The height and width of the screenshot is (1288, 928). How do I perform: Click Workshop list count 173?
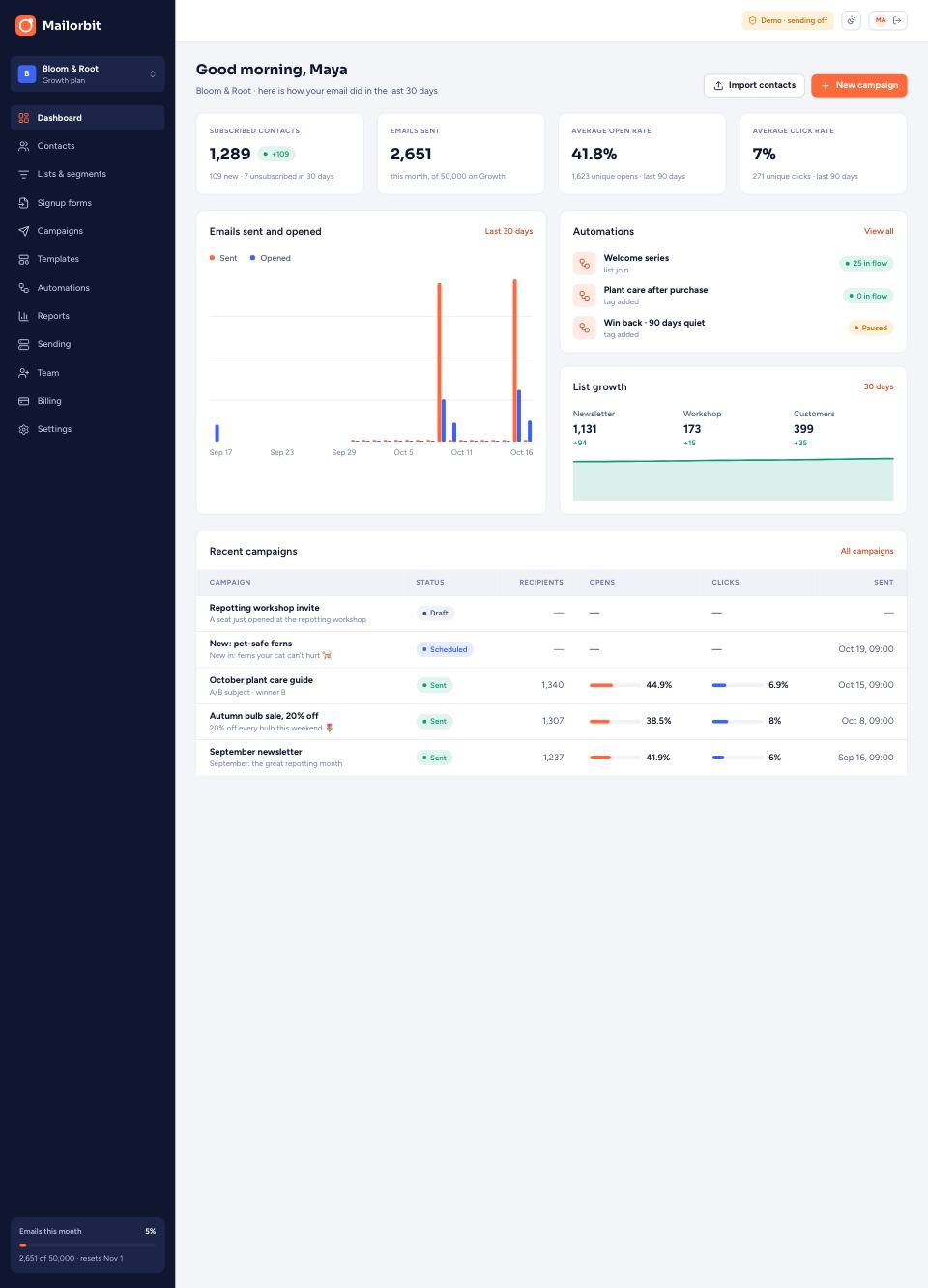pyautogui.click(x=692, y=429)
